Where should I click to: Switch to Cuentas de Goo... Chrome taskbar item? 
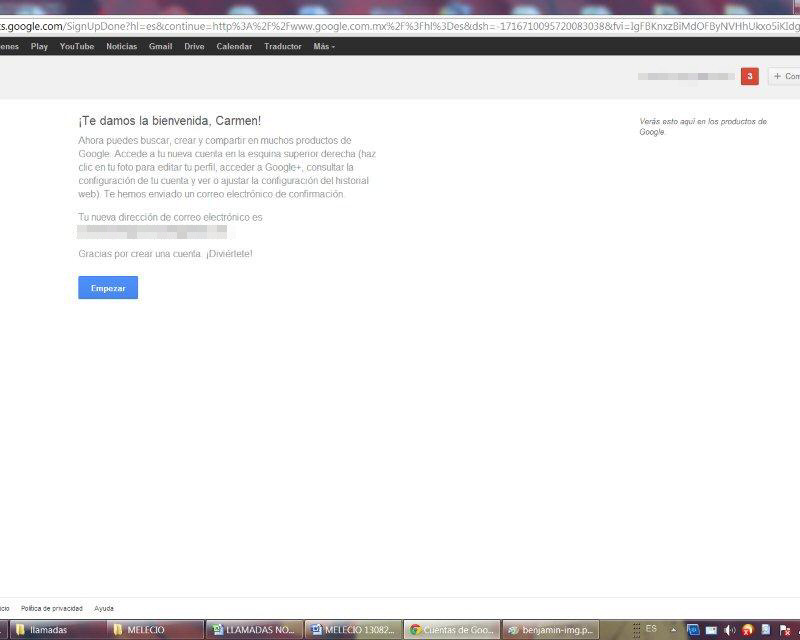coord(452,630)
